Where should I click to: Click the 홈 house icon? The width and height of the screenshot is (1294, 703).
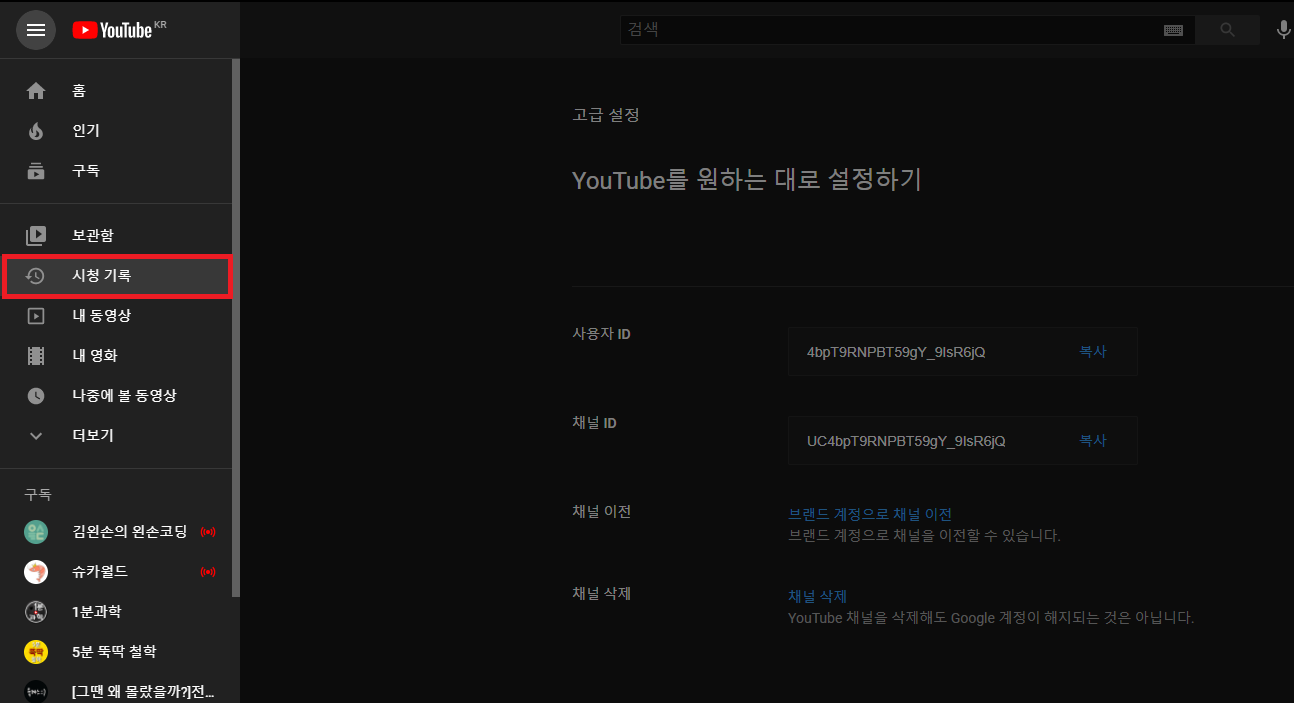[36, 91]
